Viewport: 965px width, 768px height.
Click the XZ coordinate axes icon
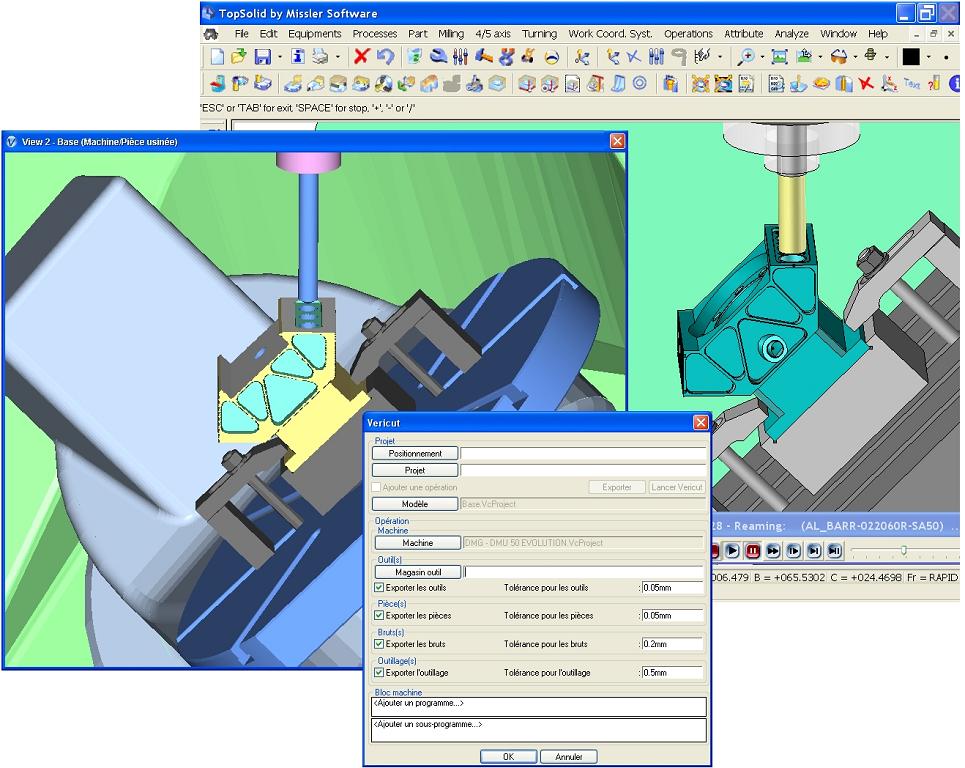pos(889,83)
